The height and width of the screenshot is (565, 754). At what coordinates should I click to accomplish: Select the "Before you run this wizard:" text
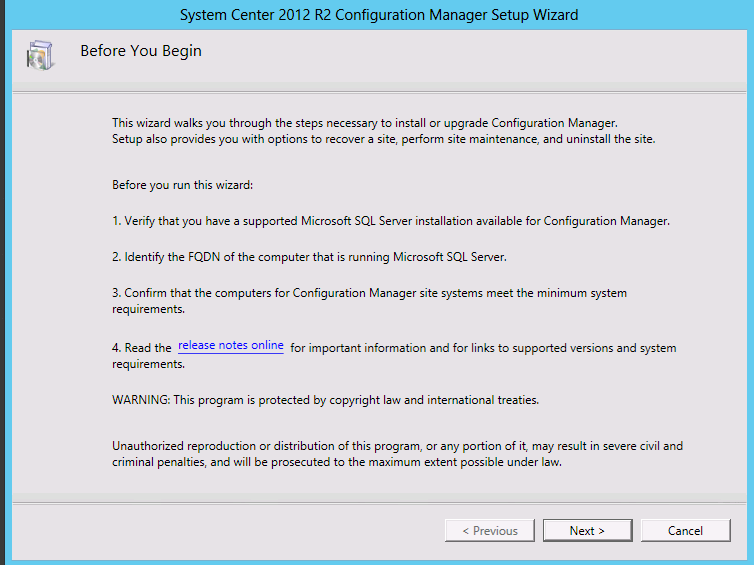[x=182, y=185]
